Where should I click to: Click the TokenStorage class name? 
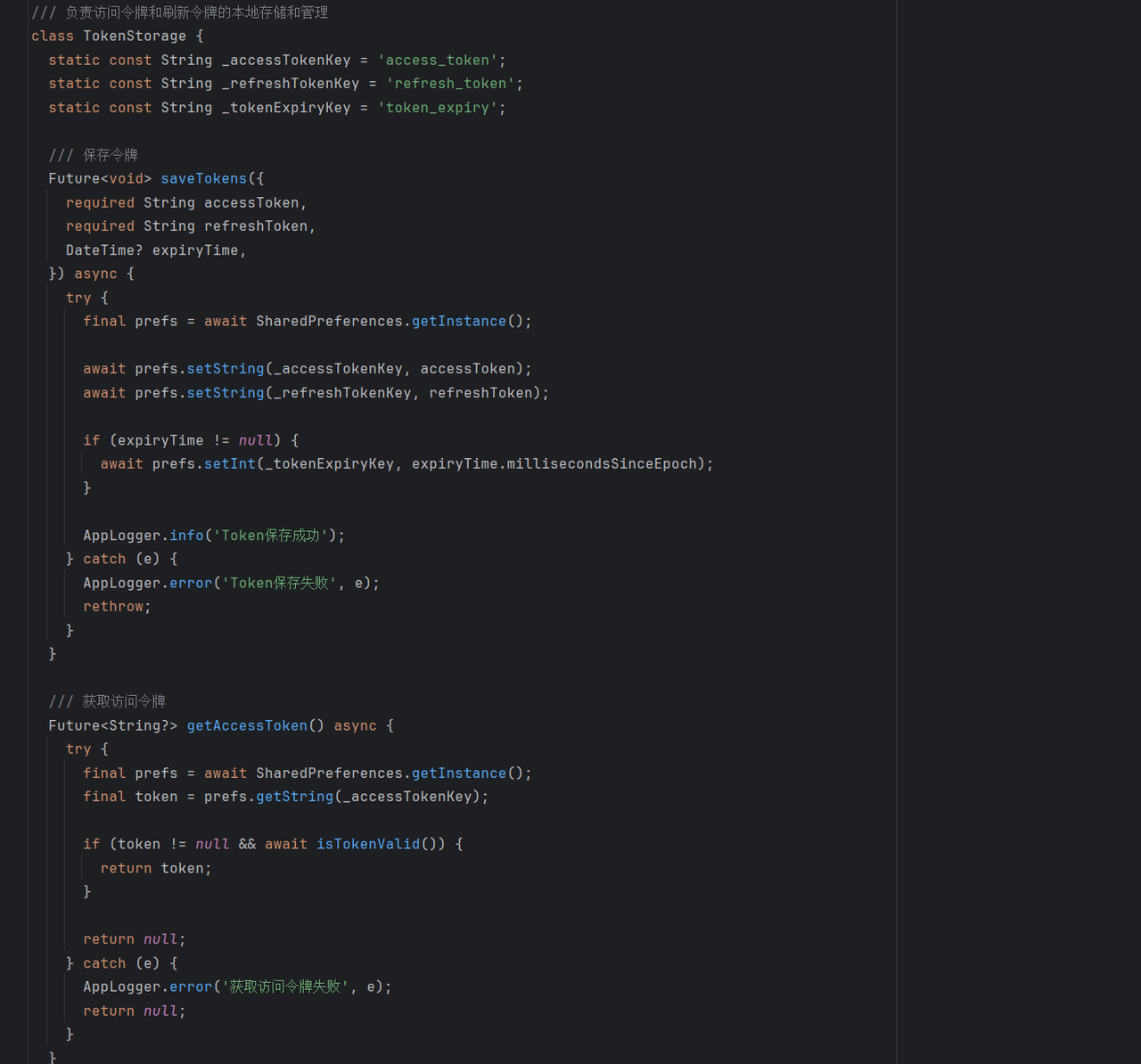coord(135,36)
